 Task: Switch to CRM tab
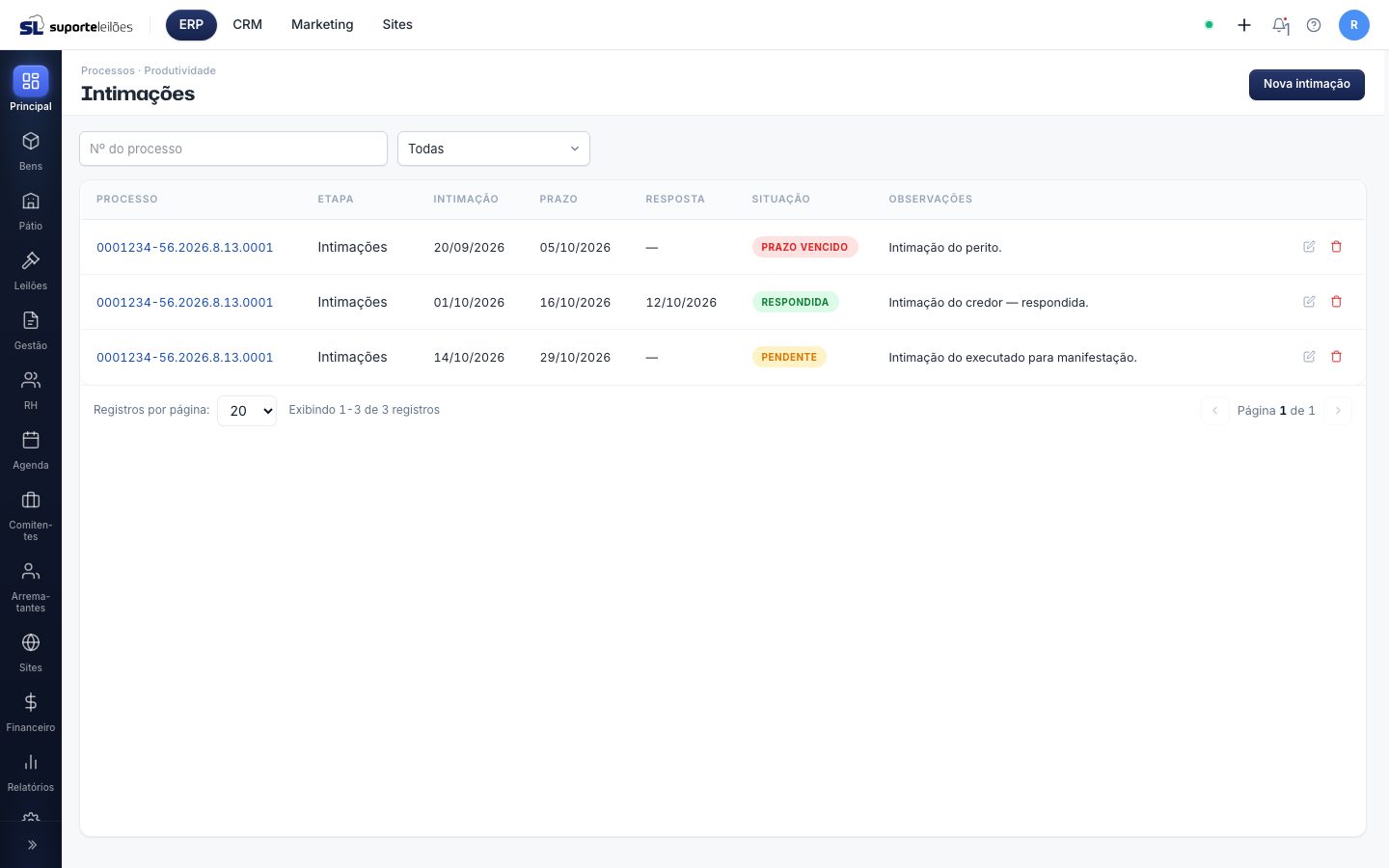(248, 25)
